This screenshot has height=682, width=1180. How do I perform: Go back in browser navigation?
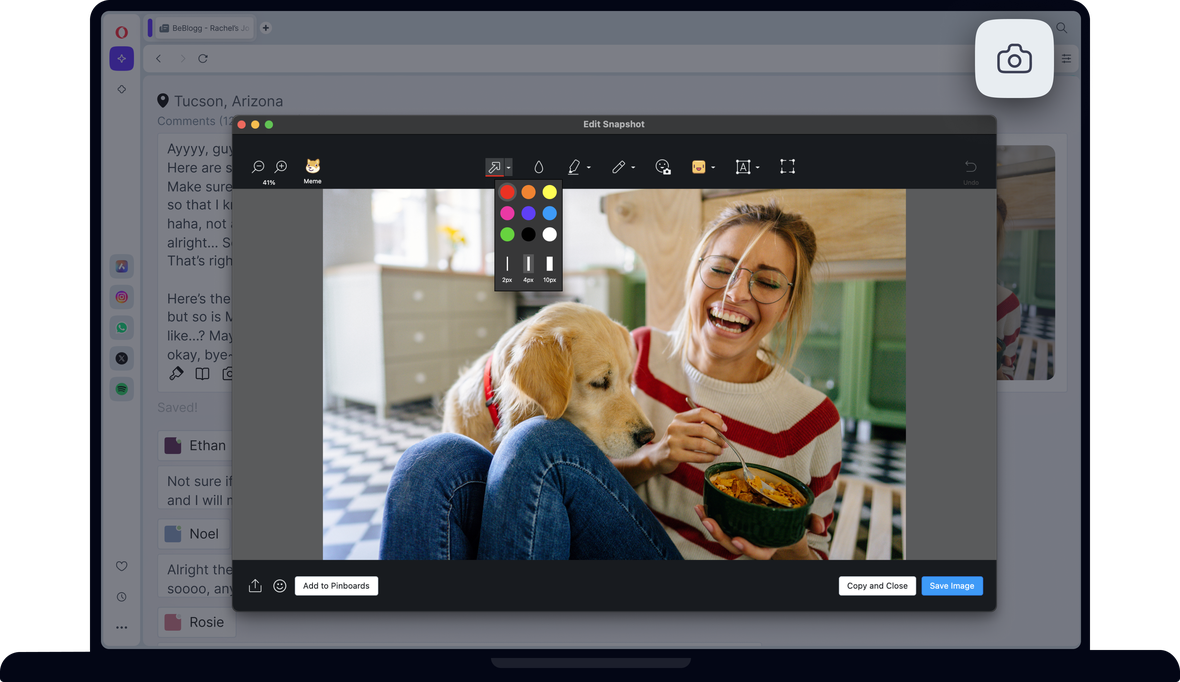point(158,58)
